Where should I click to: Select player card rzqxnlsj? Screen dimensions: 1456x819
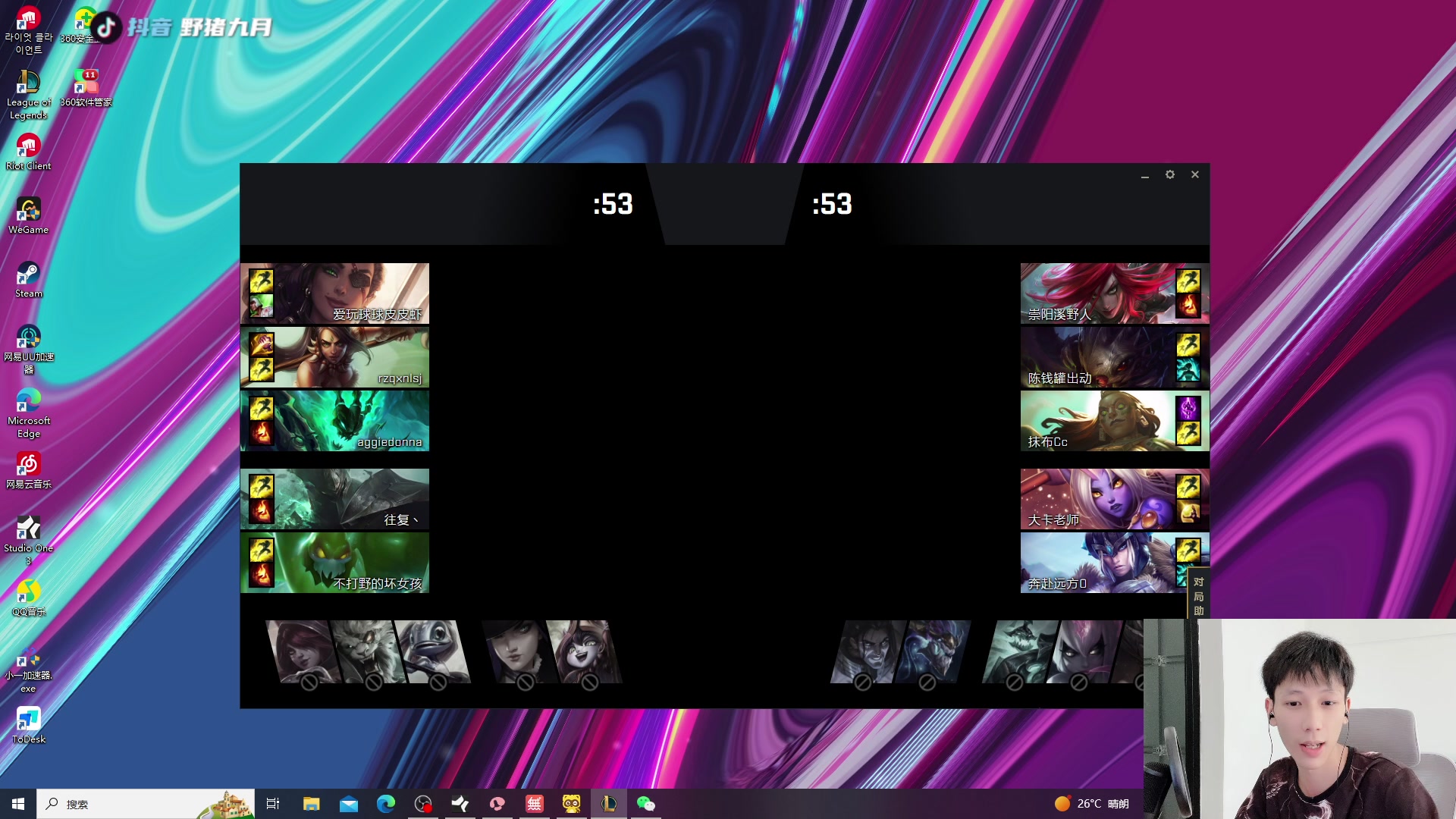(x=334, y=357)
